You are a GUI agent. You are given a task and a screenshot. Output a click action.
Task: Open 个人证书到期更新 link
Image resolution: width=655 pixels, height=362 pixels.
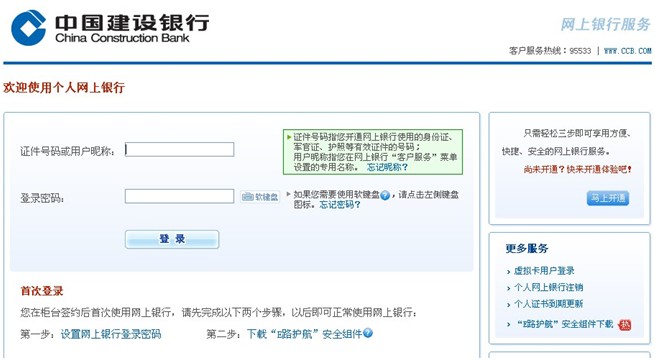coord(548,304)
